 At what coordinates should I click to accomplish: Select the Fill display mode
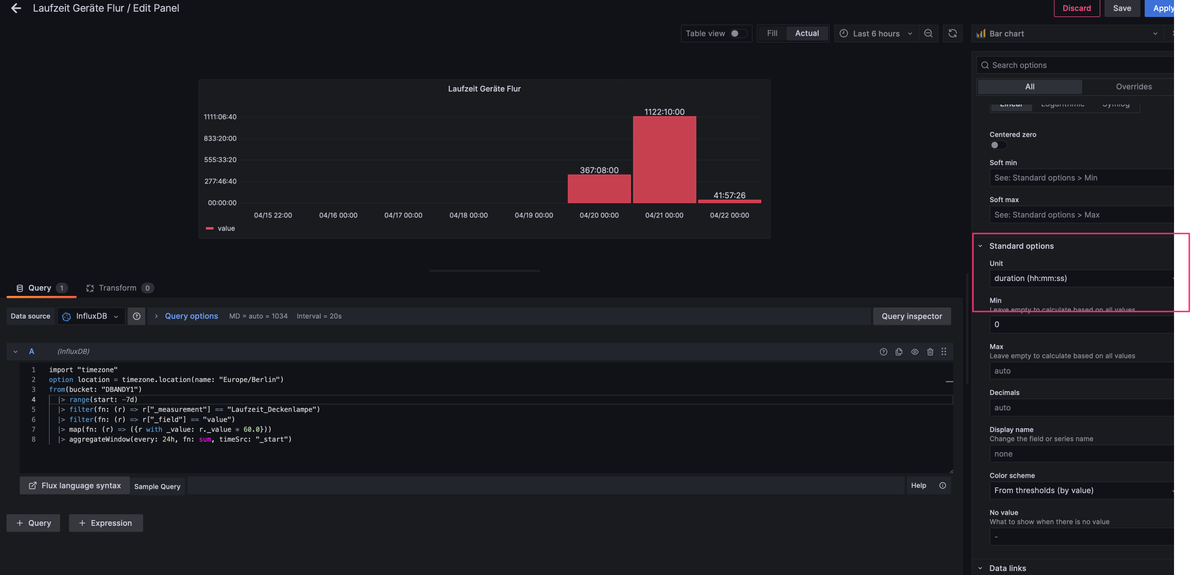point(772,34)
